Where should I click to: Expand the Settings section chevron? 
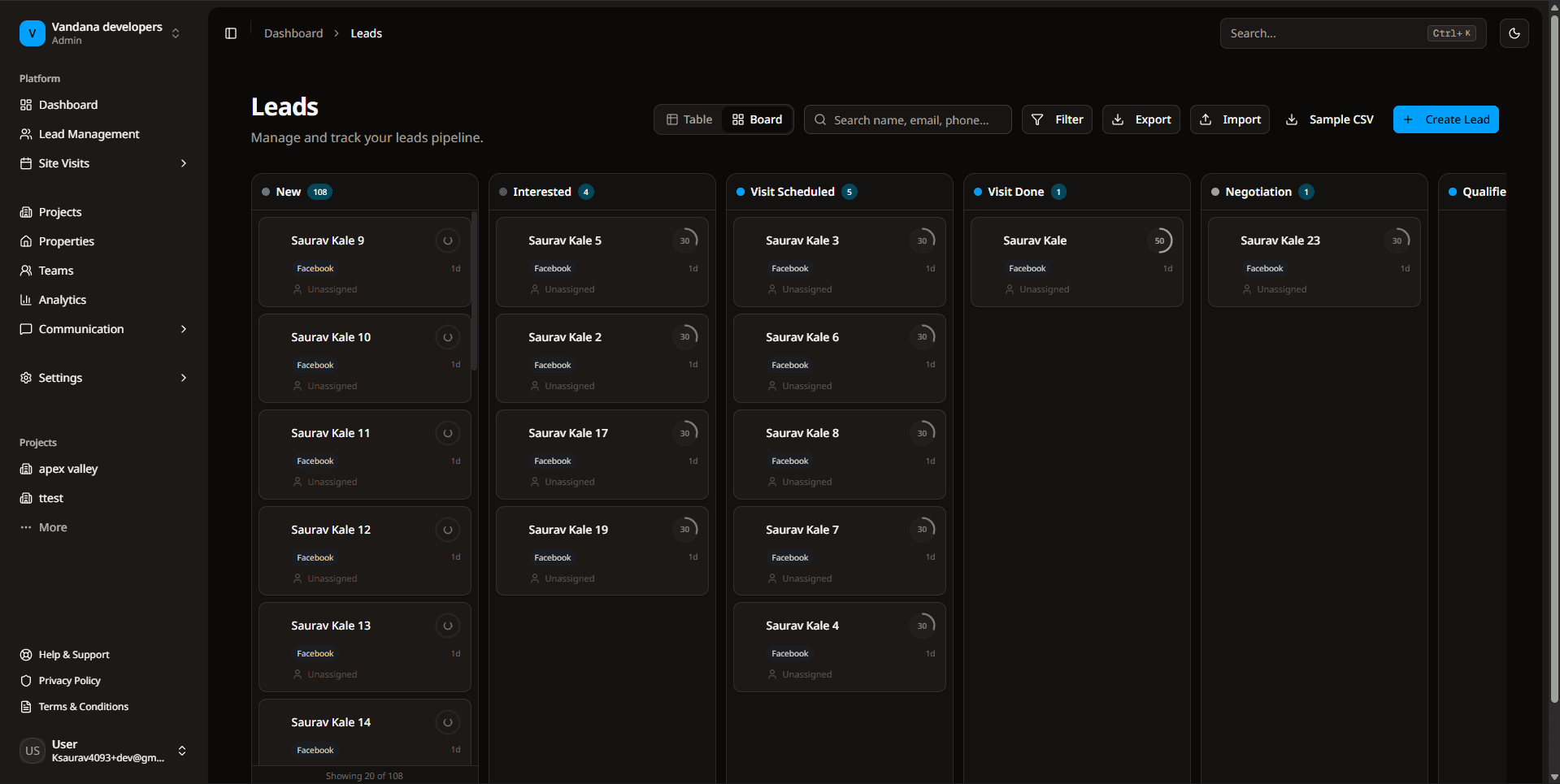click(x=184, y=378)
